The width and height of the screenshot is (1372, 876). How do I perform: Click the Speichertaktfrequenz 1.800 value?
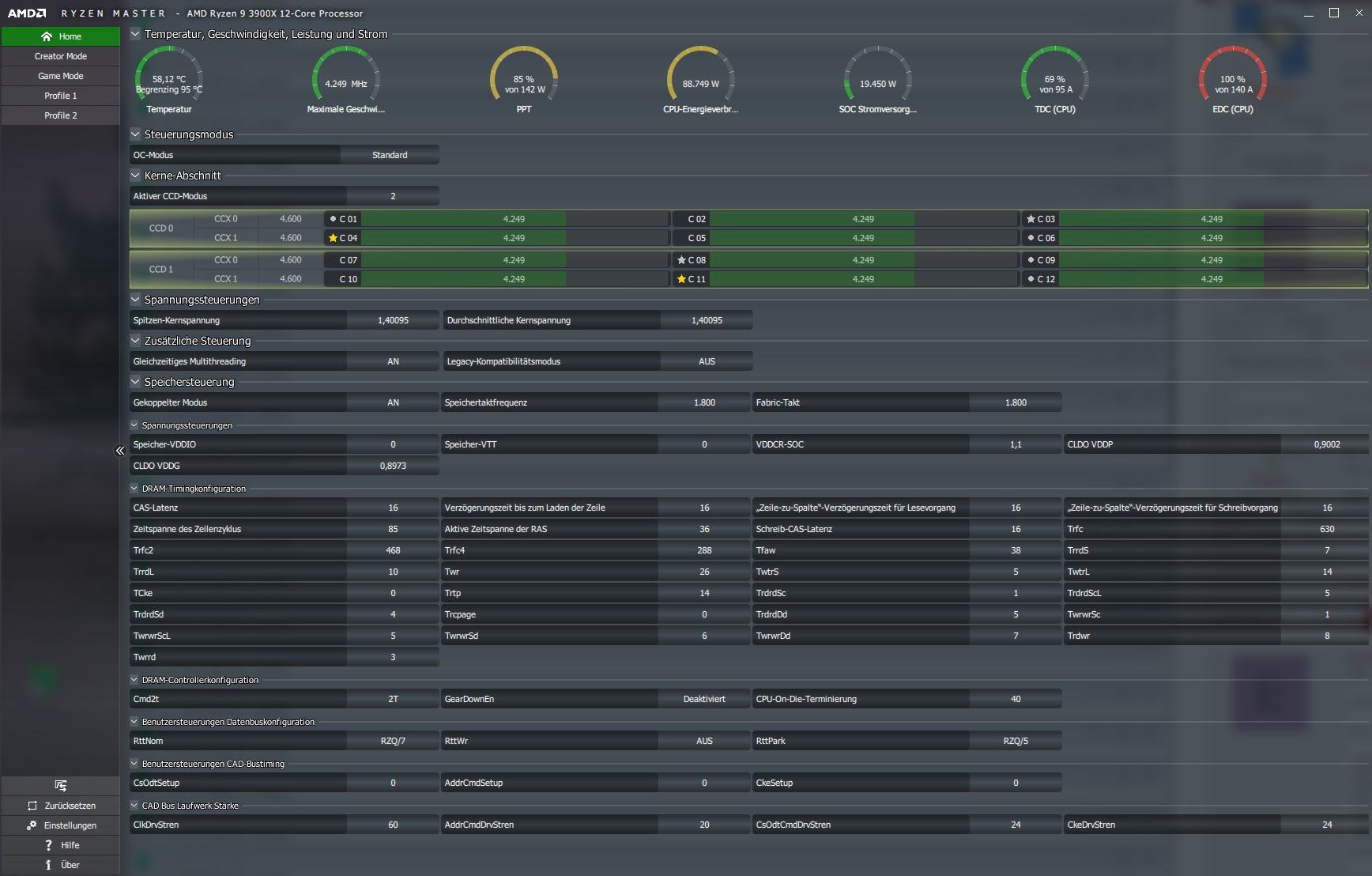tap(704, 402)
